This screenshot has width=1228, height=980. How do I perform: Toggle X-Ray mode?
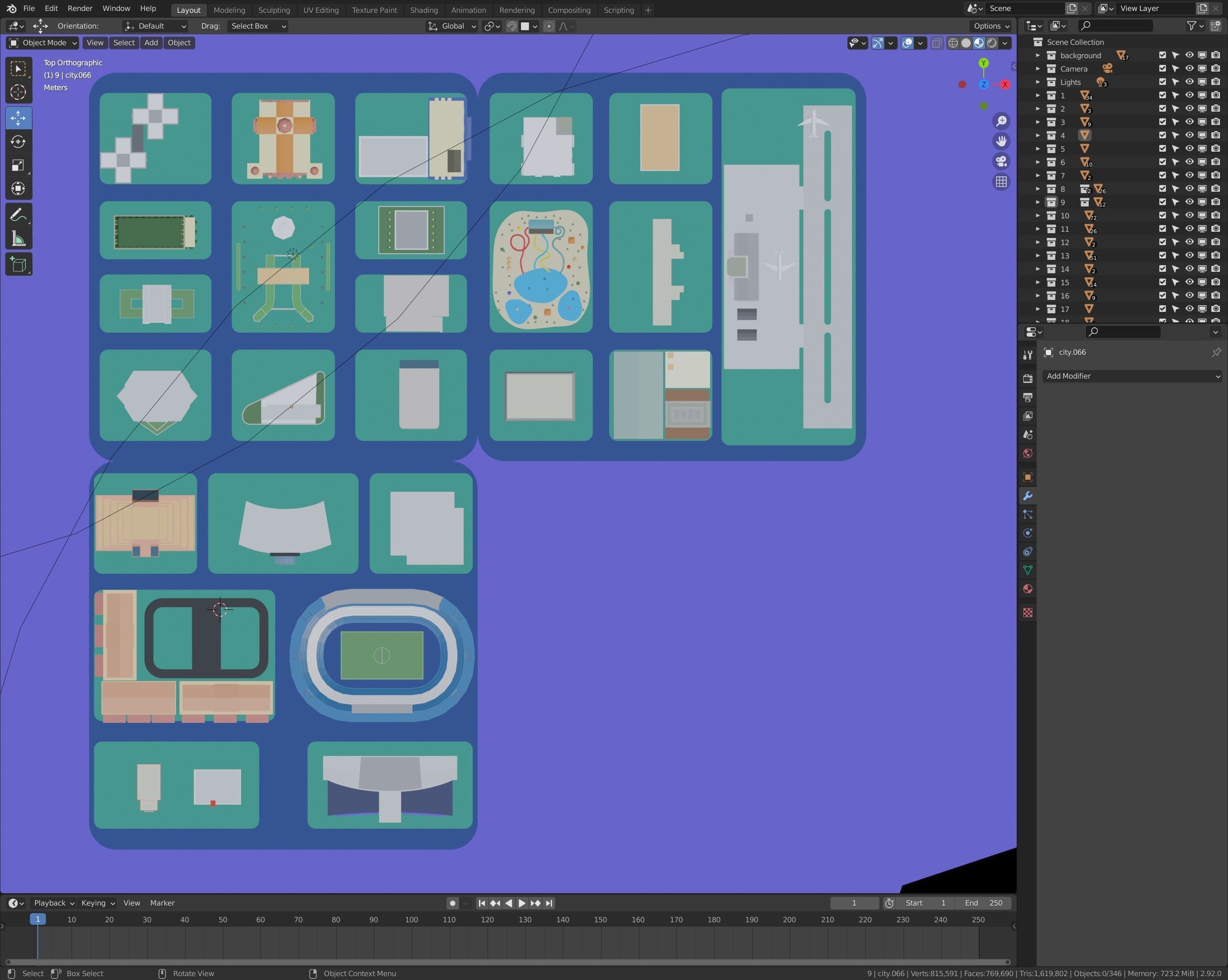(x=937, y=43)
